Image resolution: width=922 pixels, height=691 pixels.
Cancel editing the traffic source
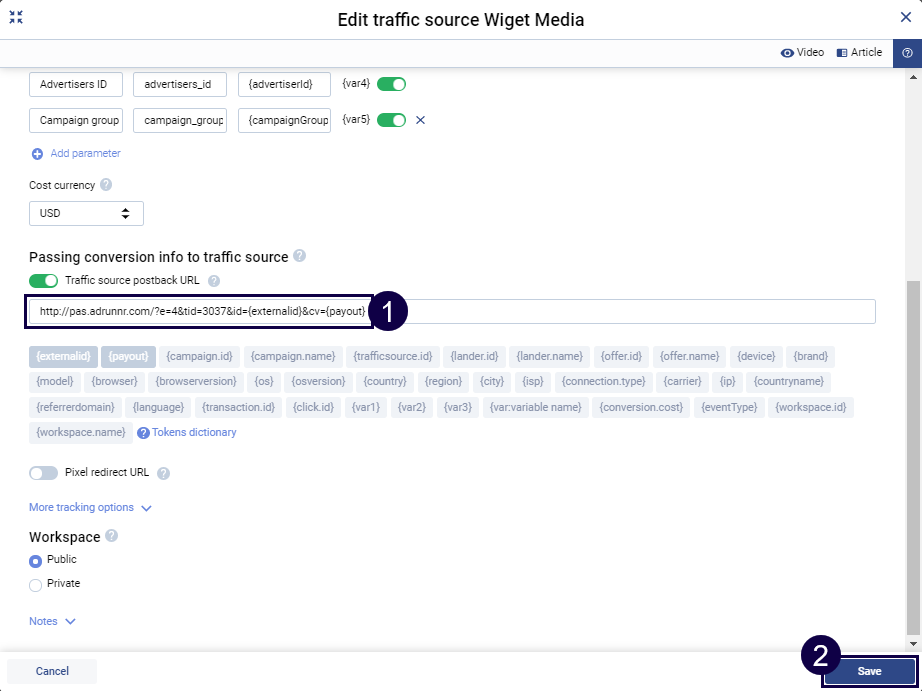(51, 671)
